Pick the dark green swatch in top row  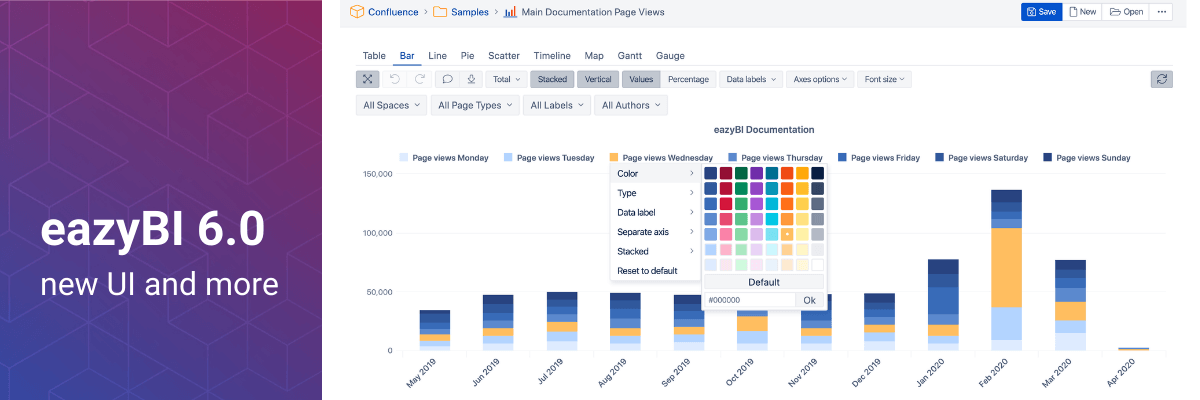click(x=741, y=173)
